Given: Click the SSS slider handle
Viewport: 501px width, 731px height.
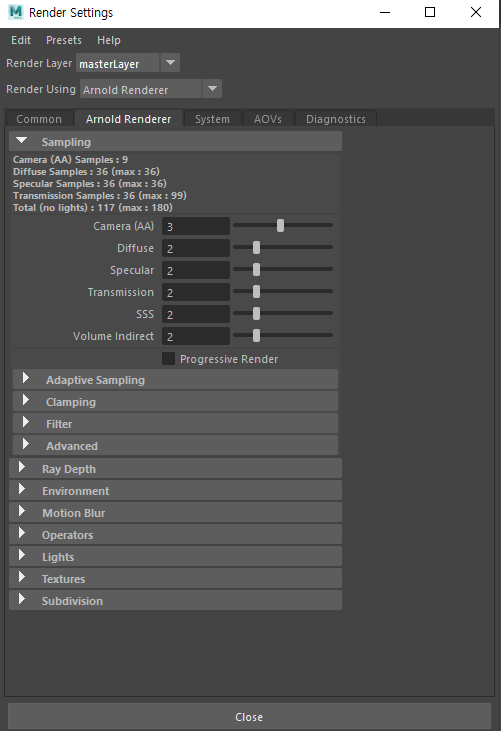Looking at the screenshot, I should click(256, 313).
